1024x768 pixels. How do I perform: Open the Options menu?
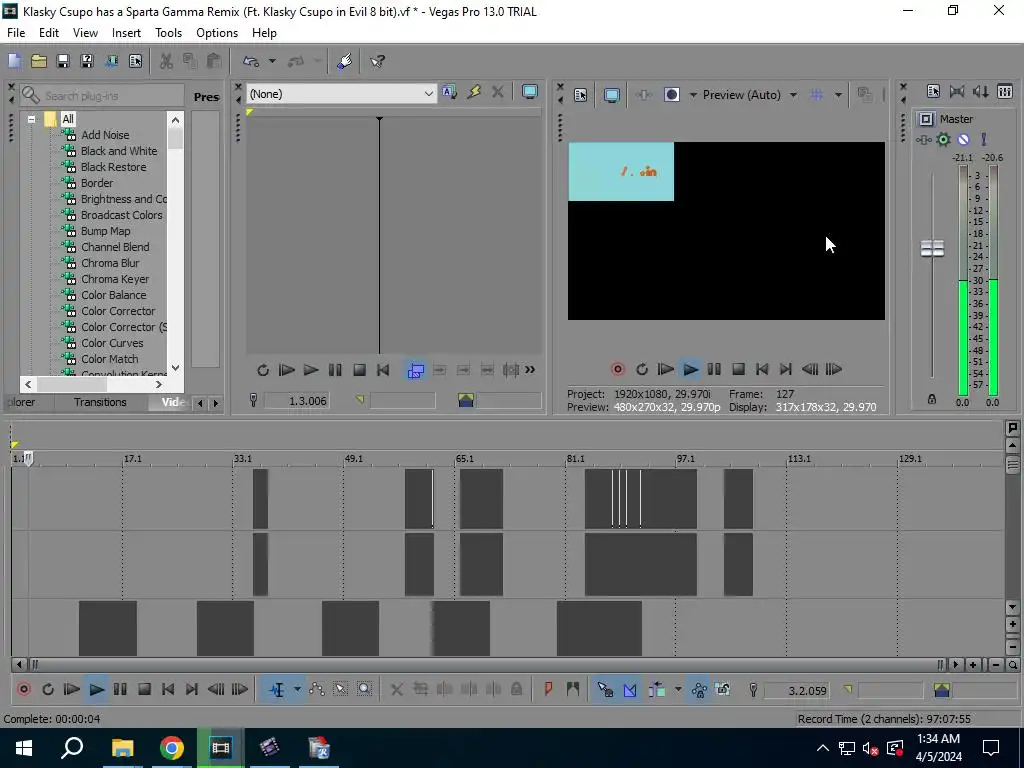217,33
